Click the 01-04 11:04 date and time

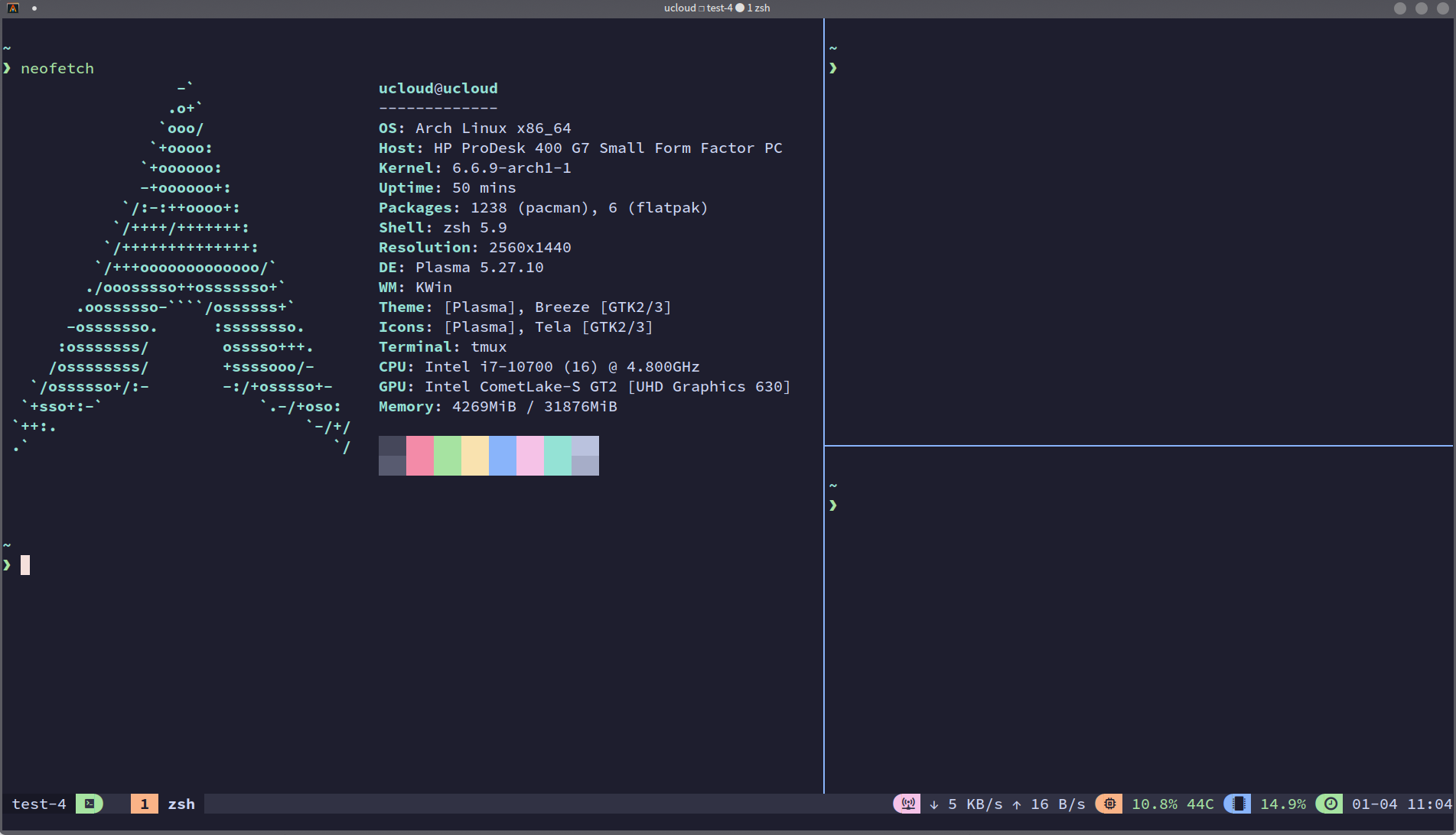point(1402,804)
